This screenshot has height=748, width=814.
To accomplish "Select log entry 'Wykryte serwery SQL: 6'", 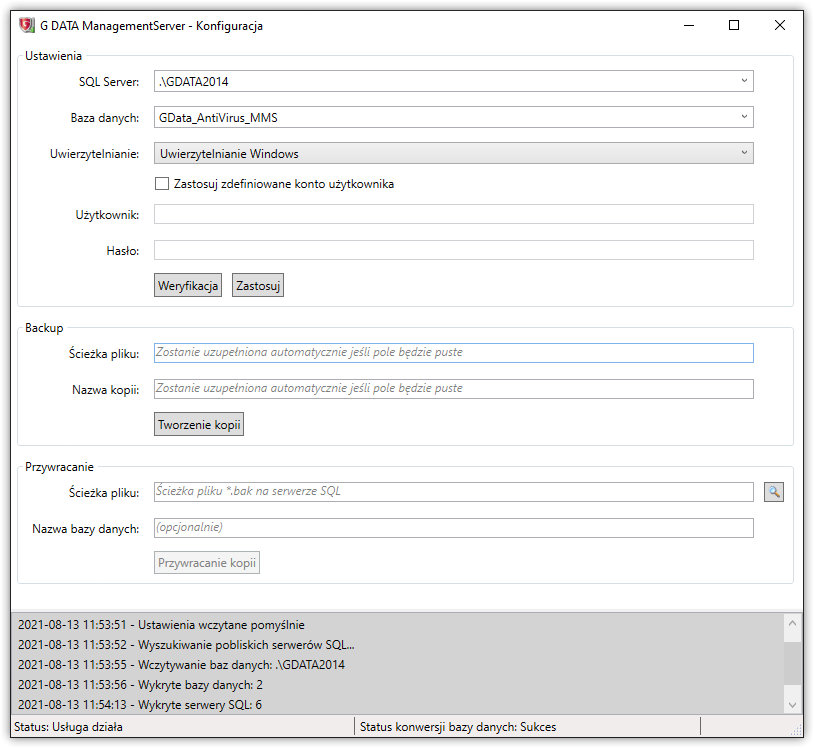I will [x=140, y=704].
